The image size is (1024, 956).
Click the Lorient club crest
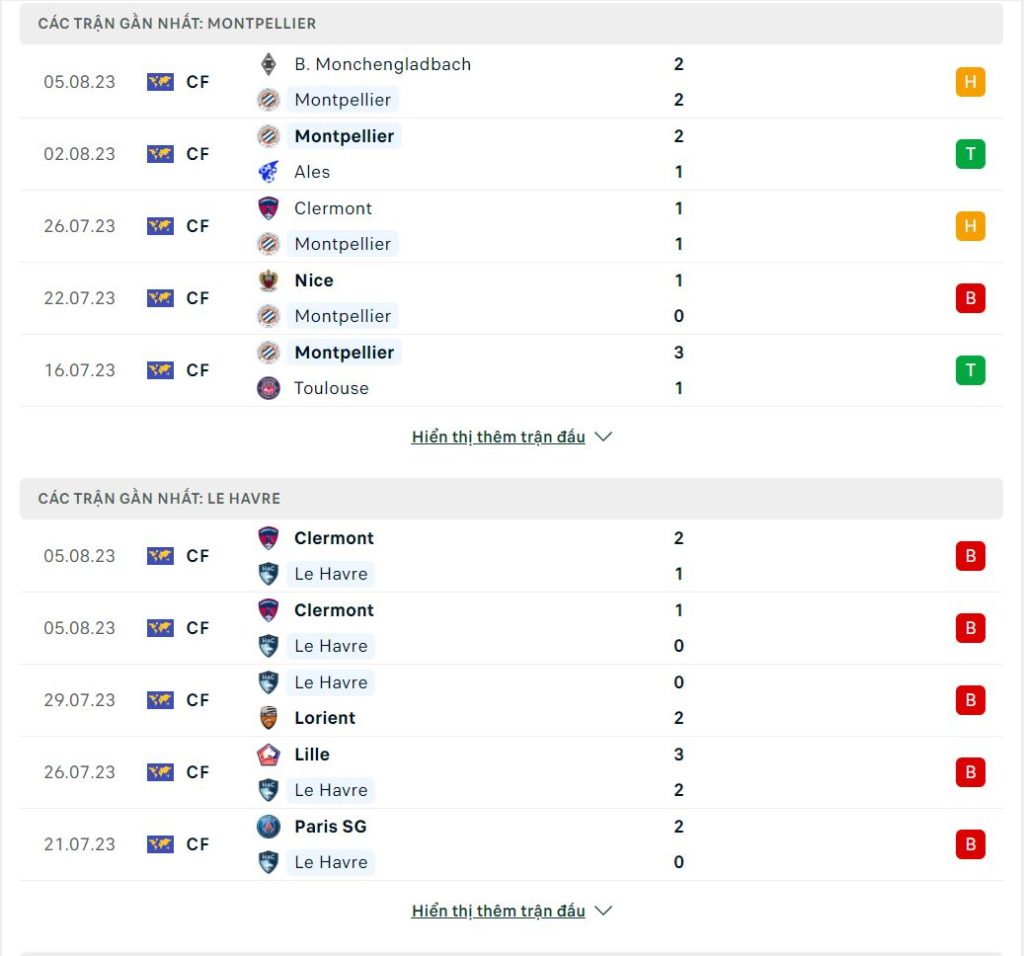268,718
